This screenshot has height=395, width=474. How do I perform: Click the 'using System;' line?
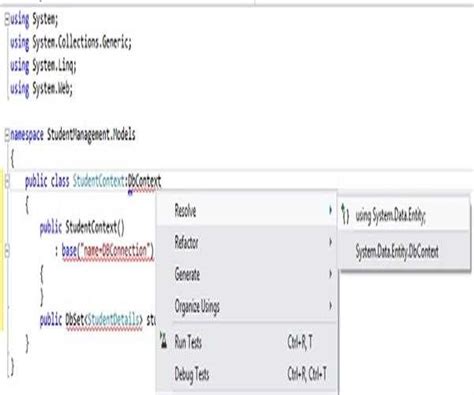(x=34, y=19)
